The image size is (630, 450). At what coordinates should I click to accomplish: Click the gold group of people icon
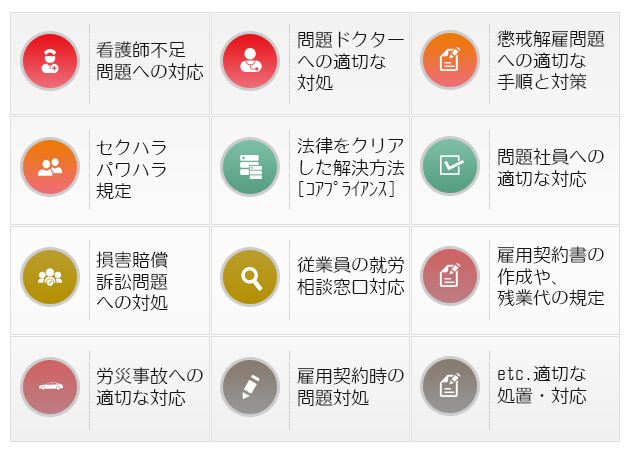pos(50,277)
